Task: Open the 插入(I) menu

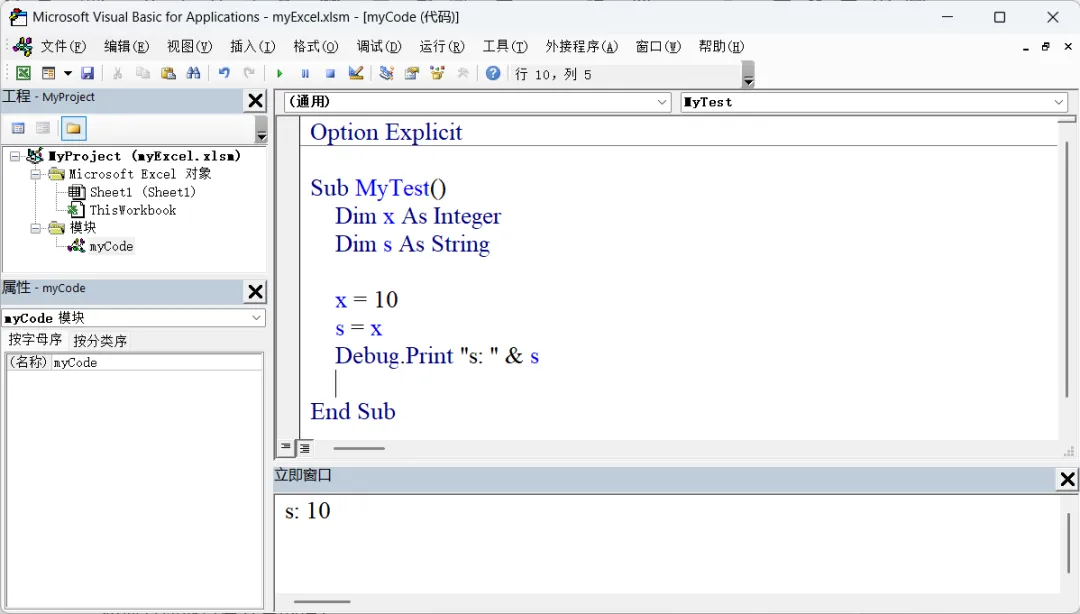Action: point(252,47)
